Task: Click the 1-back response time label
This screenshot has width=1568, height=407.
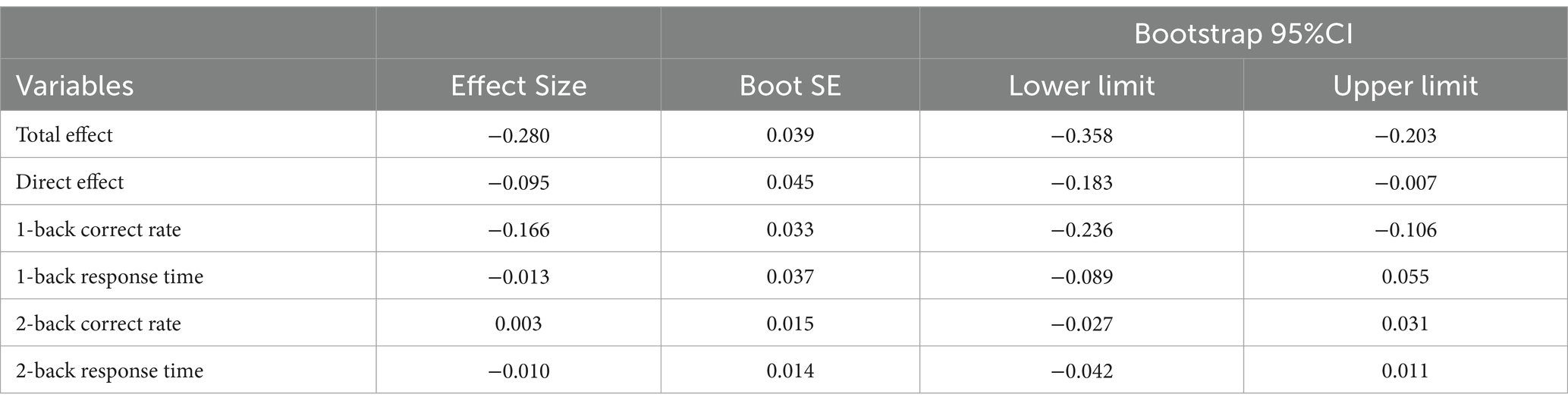Action: click(110, 276)
